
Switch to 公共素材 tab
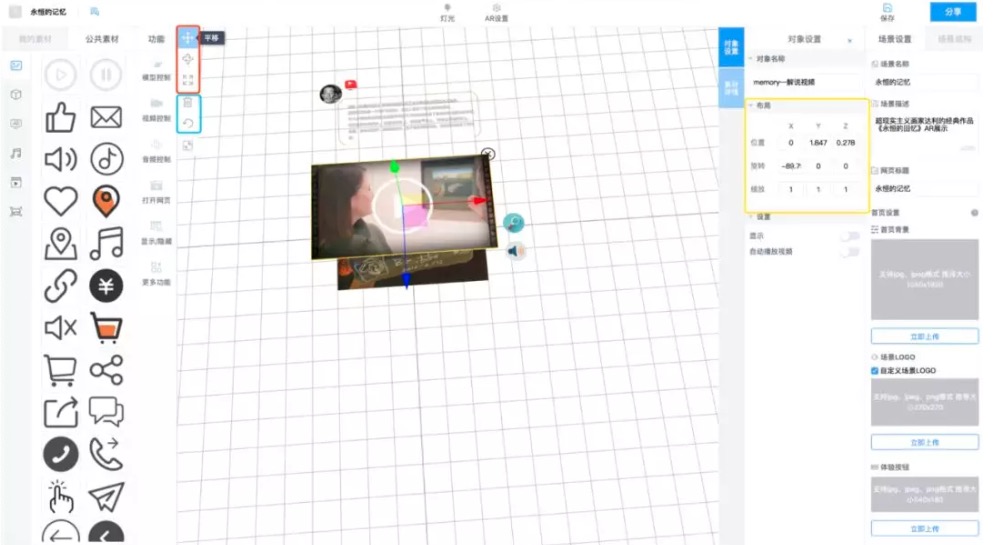point(102,39)
